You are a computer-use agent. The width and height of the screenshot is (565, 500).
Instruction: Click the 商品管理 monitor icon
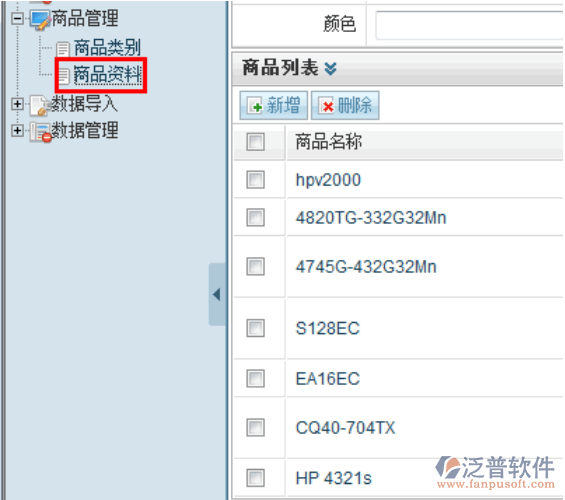click(40, 20)
